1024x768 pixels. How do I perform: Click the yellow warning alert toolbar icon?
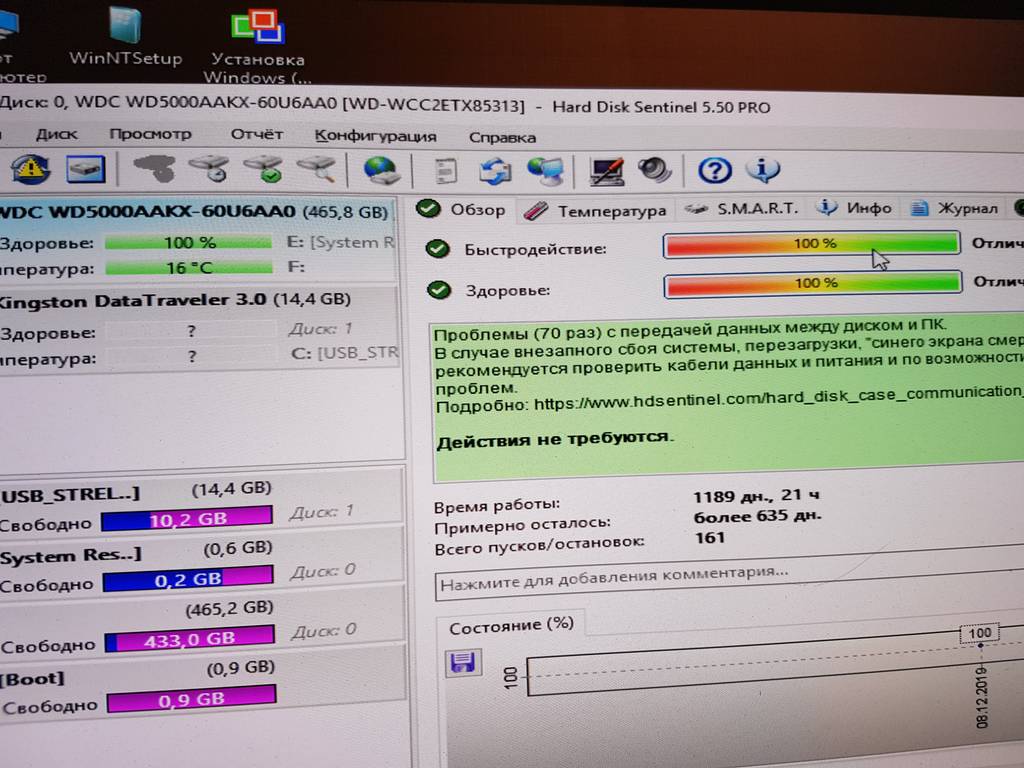click(30, 169)
